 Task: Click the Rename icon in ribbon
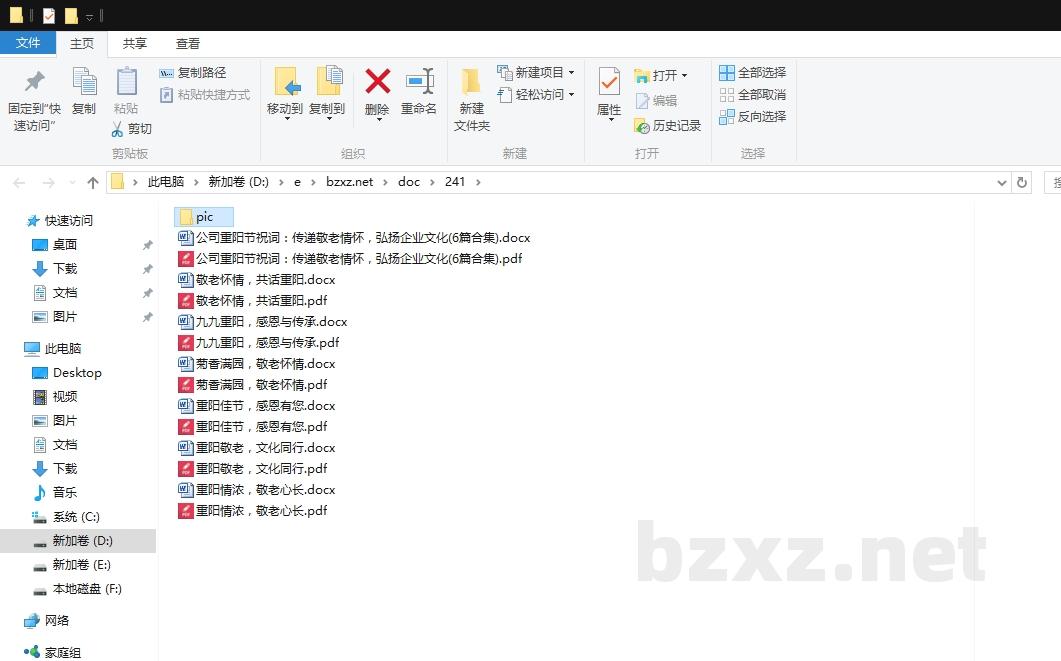419,82
